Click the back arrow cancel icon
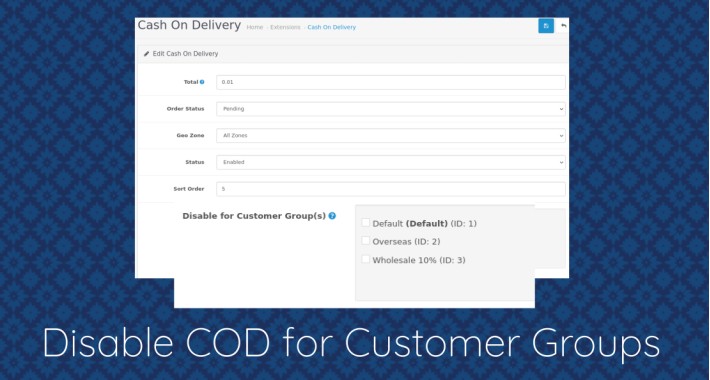Viewport: 710px width, 380px height. coord(563,26)
